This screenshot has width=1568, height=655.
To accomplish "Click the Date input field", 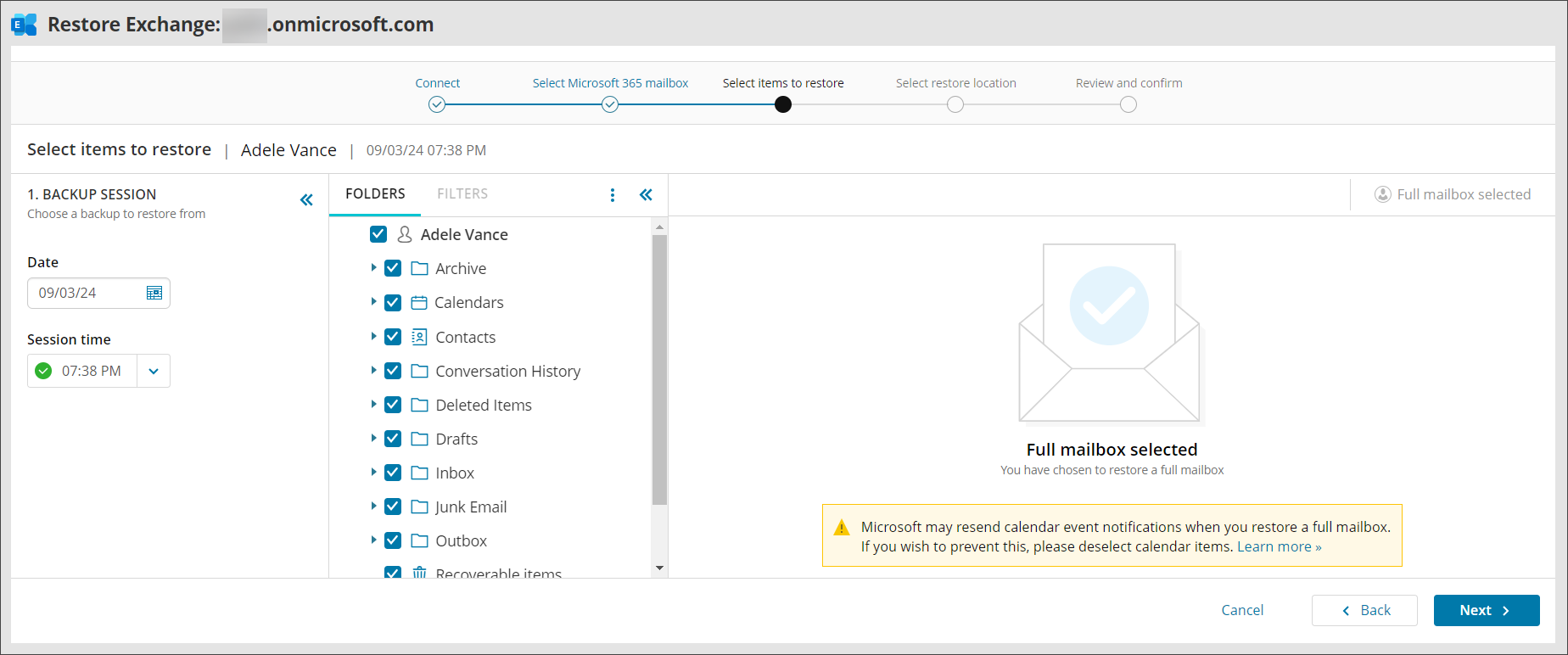I will [x=85, y=293].
